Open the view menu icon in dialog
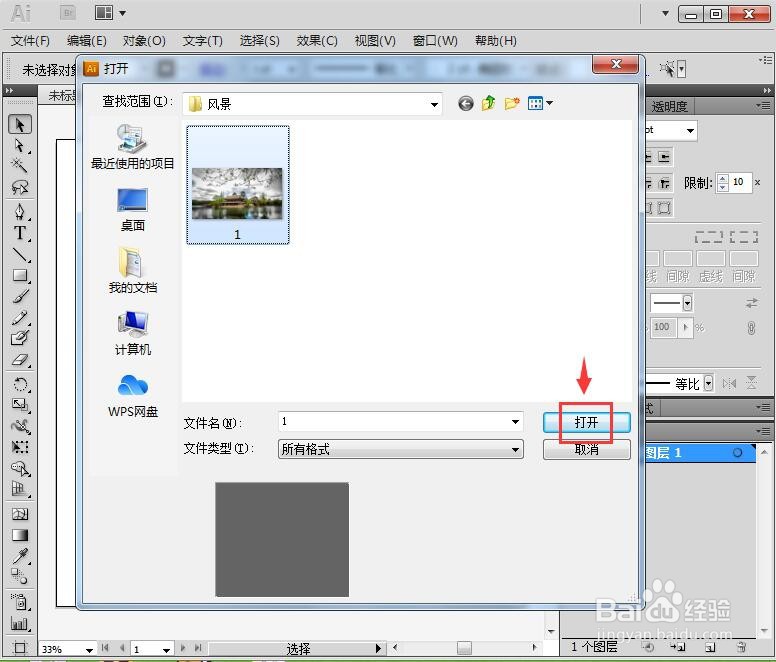776x662 pixels. click(540, 103)
